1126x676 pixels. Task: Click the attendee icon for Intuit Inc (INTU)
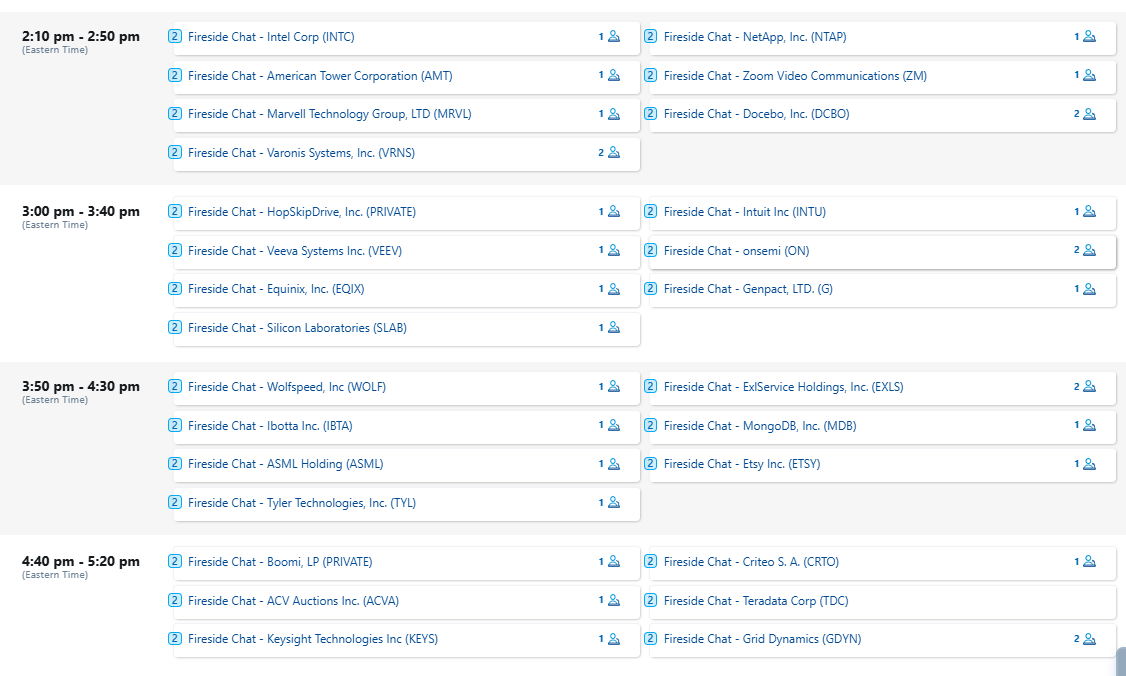coord(1089,211)
